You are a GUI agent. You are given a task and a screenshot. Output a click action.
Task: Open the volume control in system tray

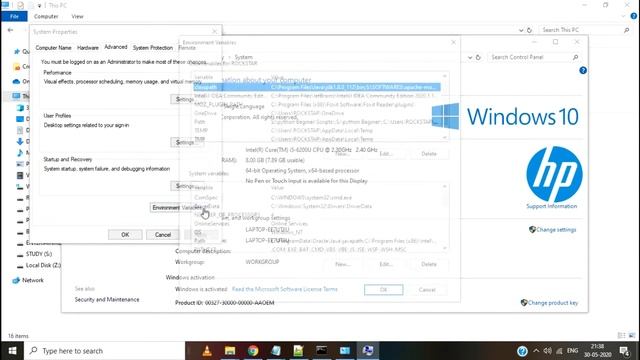pyautogui.click(x=548, y=351)
